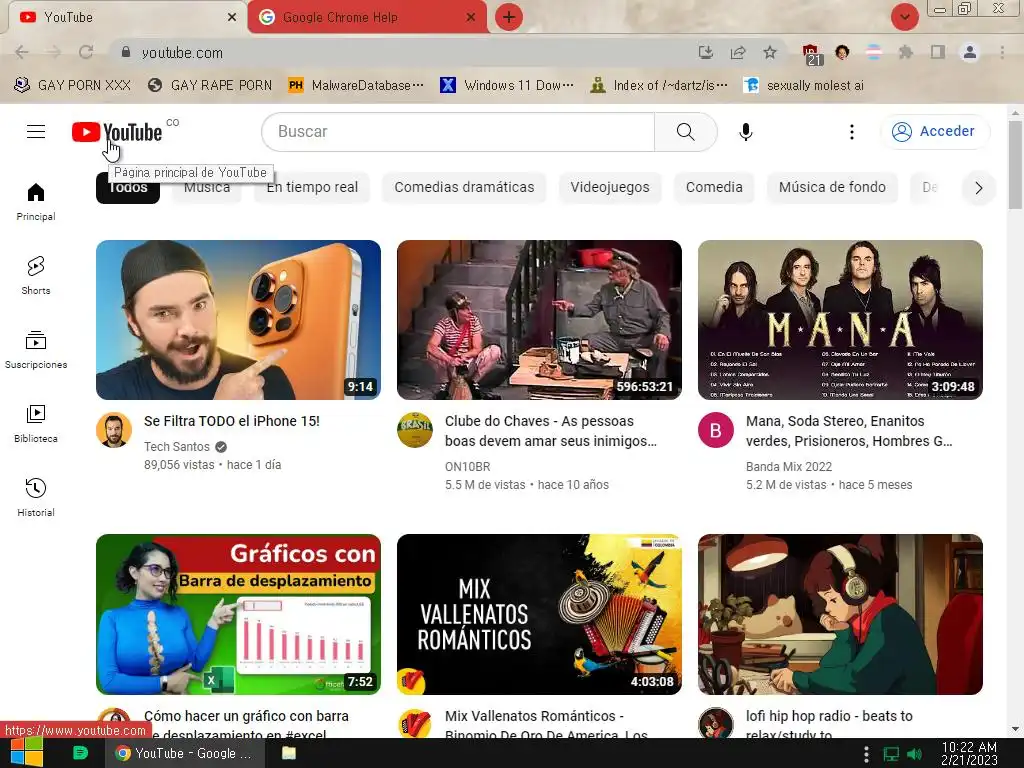Screen dimensions: 1024x768
Task: Play the iPhone 15 video thumbnail
Action: [238, 320]
